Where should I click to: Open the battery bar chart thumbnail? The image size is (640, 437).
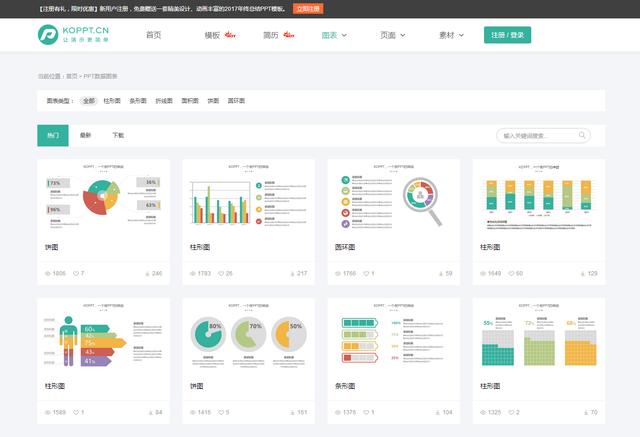pyautogui.click(x=394, y=336)
